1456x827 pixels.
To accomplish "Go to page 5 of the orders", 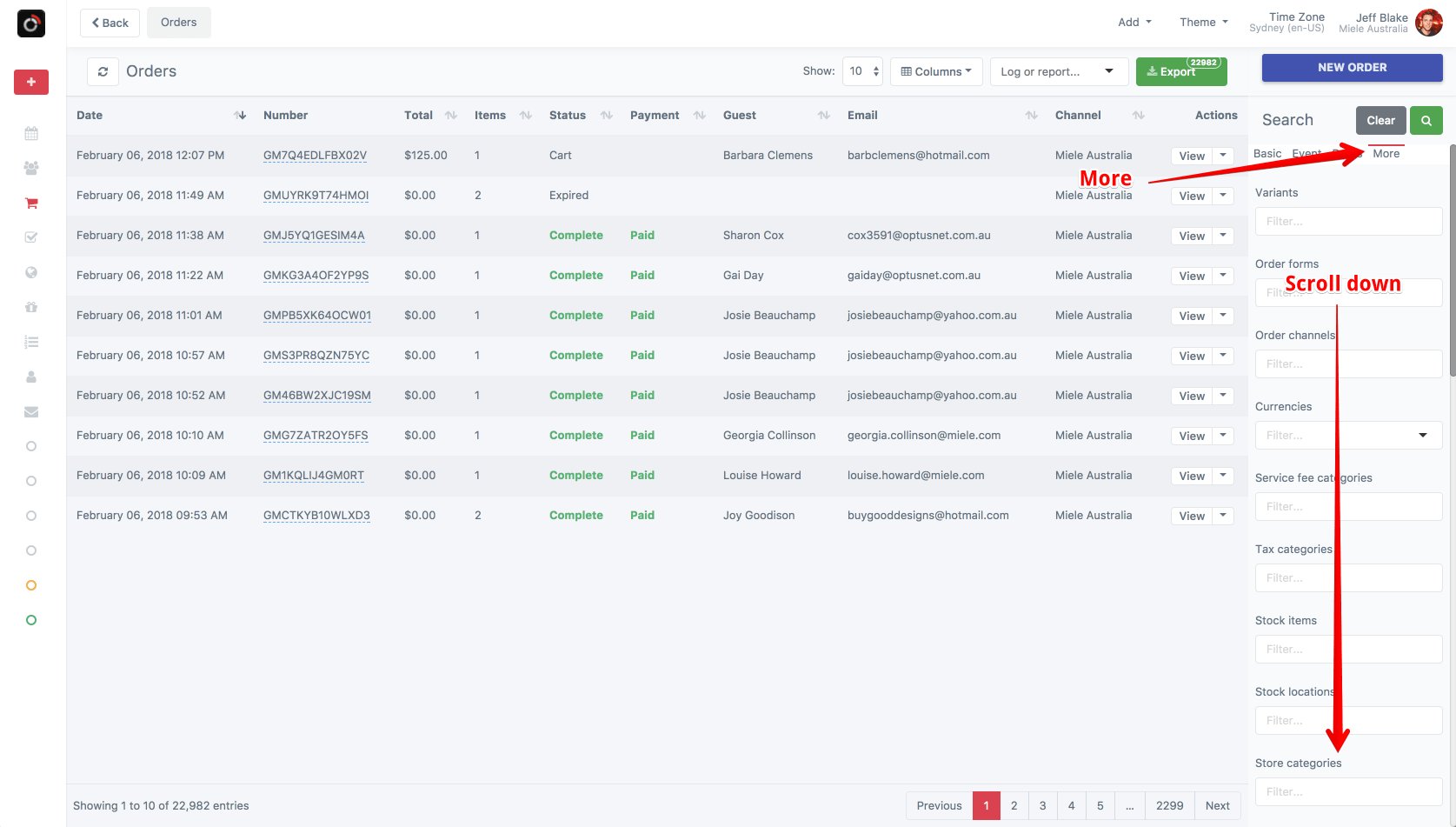I will pos(1100,805).
